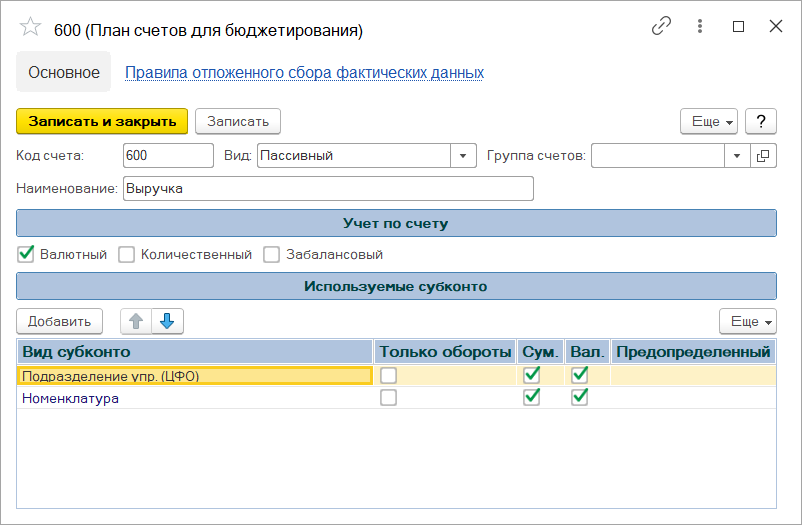The image size is (802, 525).
Task: Open the Группа счетов selection form icon
Action: (763, 156)
